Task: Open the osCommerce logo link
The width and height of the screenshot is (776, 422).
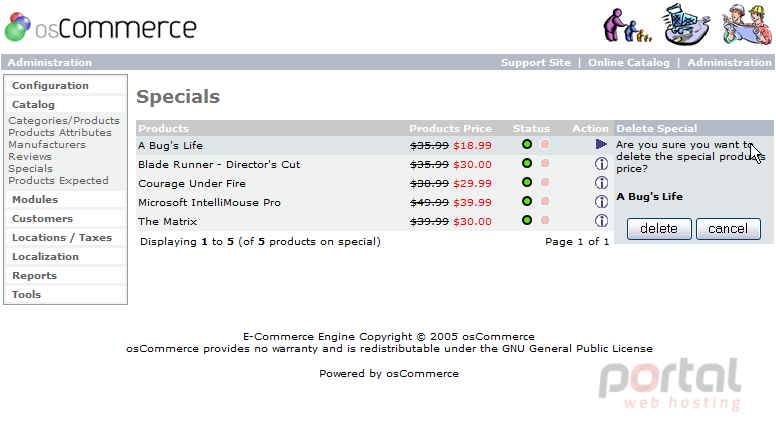Action: pos(100,27)
